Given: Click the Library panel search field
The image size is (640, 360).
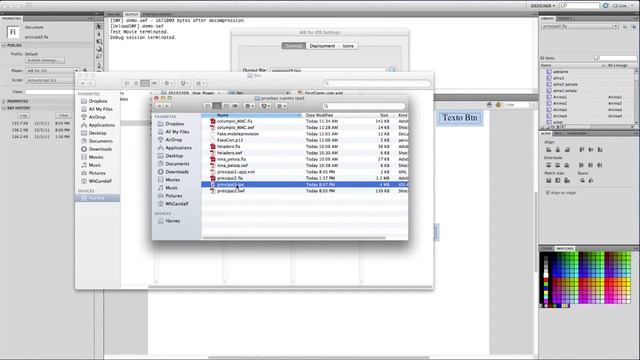Looking at the screenshot, I should coord(616,58).
